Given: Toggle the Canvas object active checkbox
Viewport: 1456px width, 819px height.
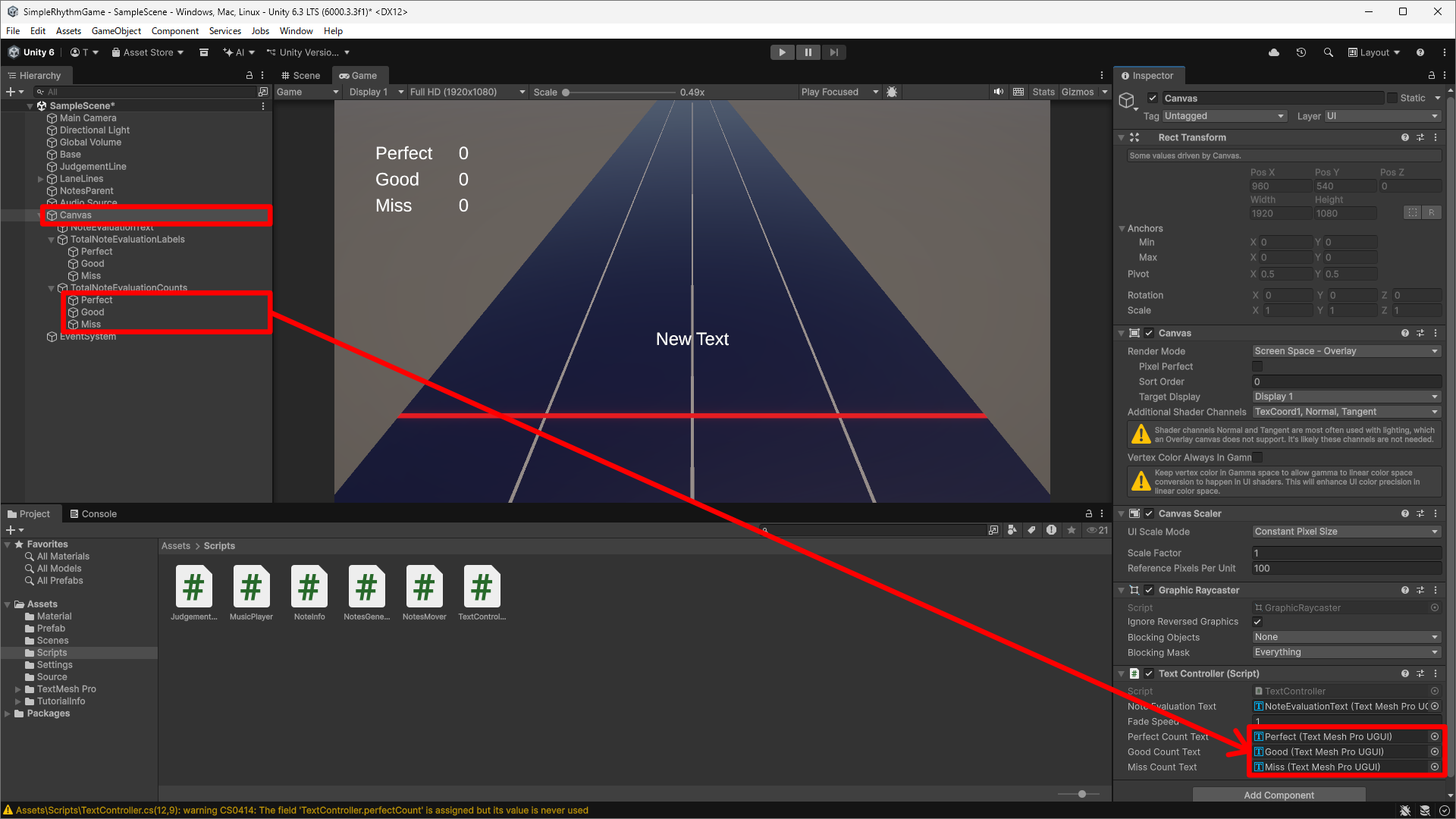Looking at the screenshot, I should 1152,98.
